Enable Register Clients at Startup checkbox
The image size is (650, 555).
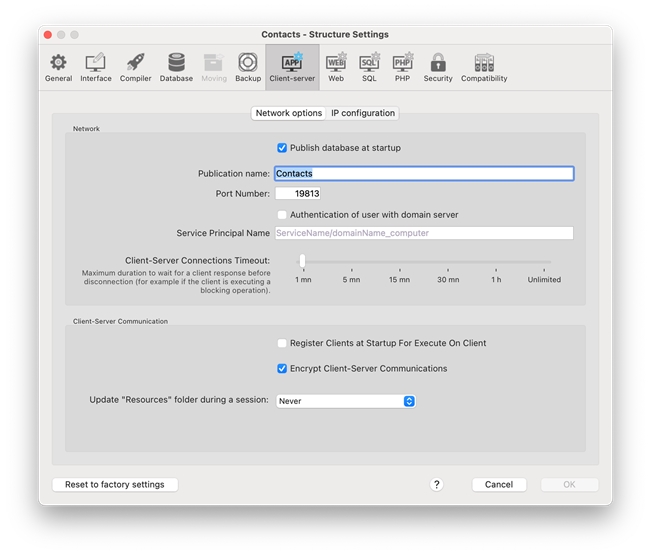click(282, 343)
